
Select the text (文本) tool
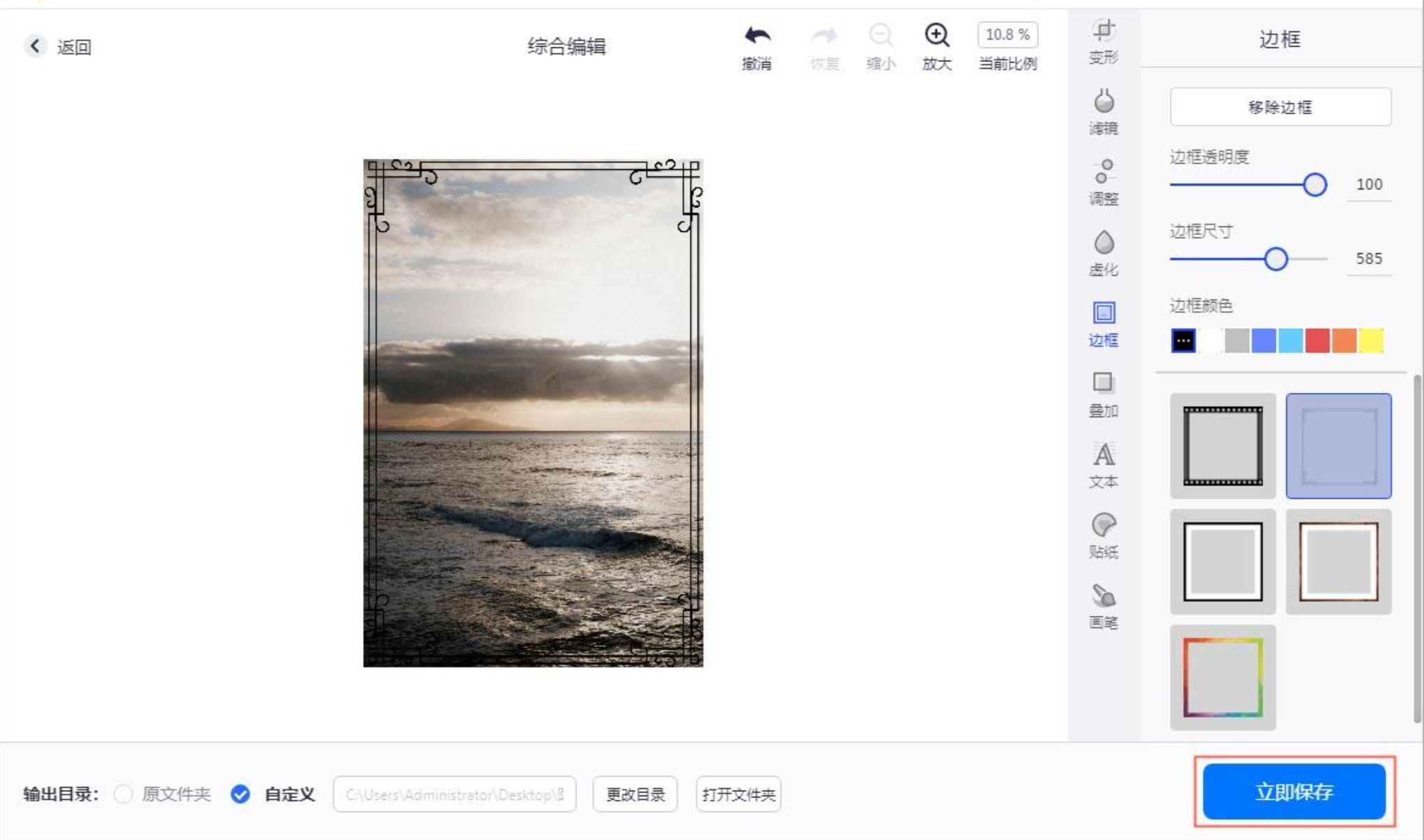coord(1104,465)
